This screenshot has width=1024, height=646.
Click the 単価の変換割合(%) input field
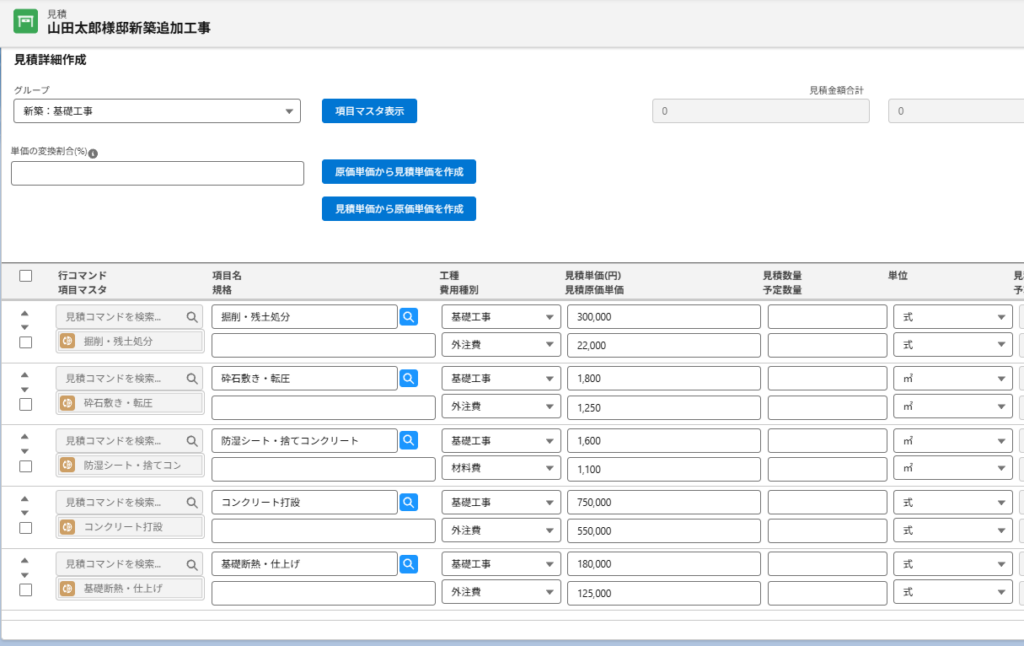coord(157,174)
